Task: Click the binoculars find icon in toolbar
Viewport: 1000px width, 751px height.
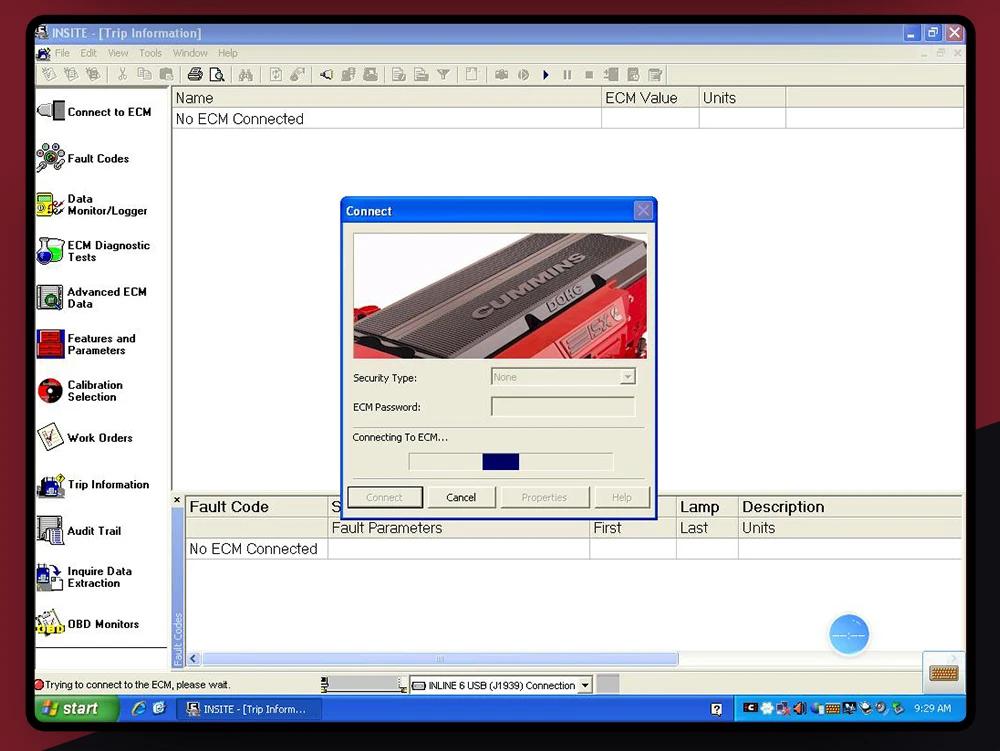Action: pos(246,75)
